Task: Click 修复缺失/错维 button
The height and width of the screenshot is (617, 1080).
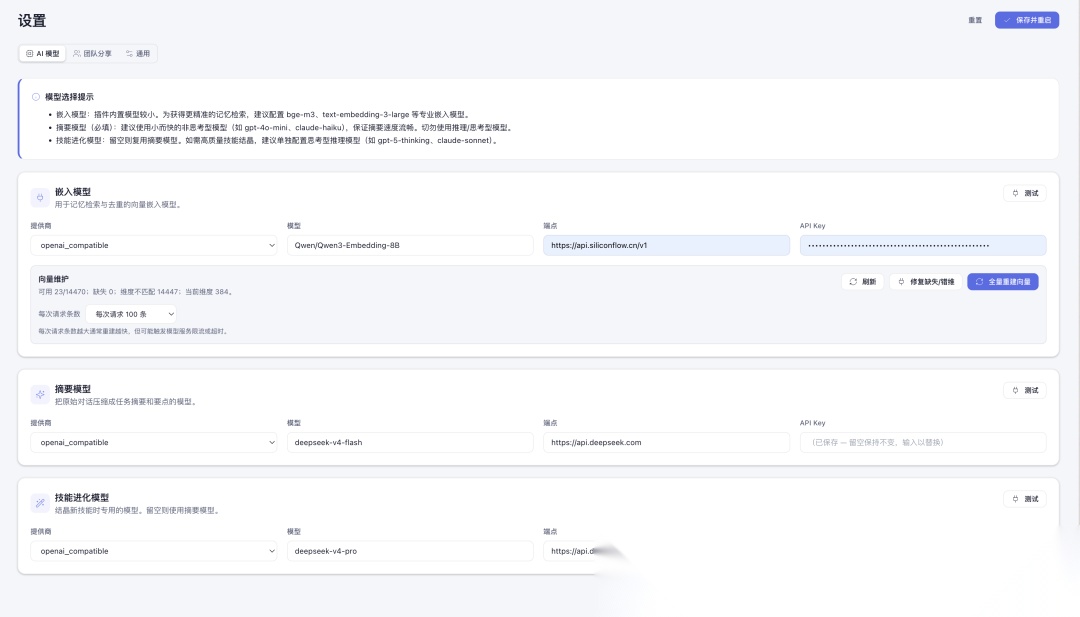Action: (926, 282)
